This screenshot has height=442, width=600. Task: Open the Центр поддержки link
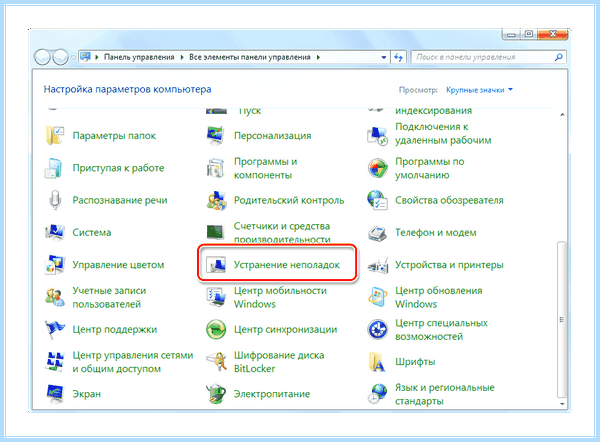(115, 329)
